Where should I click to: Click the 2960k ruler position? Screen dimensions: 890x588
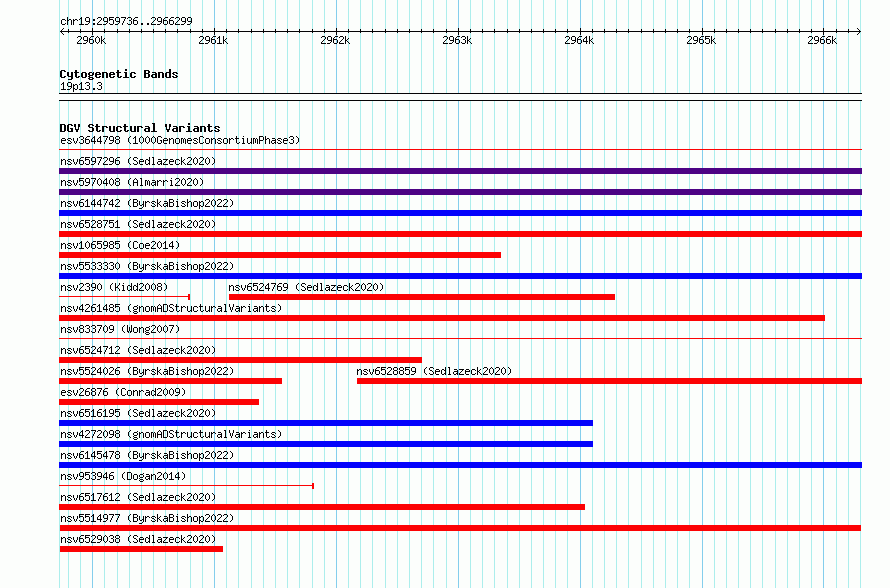[x=91, y=40]
